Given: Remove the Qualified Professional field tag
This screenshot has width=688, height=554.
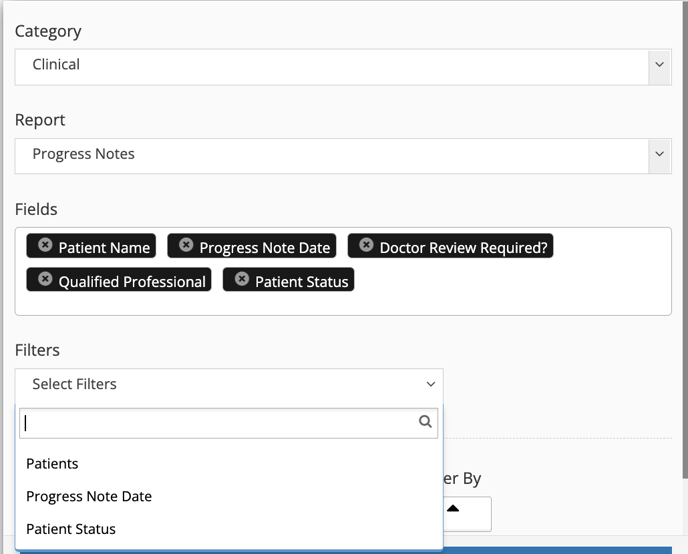Looking at the screenshot, I should click(x=45, y=279).
